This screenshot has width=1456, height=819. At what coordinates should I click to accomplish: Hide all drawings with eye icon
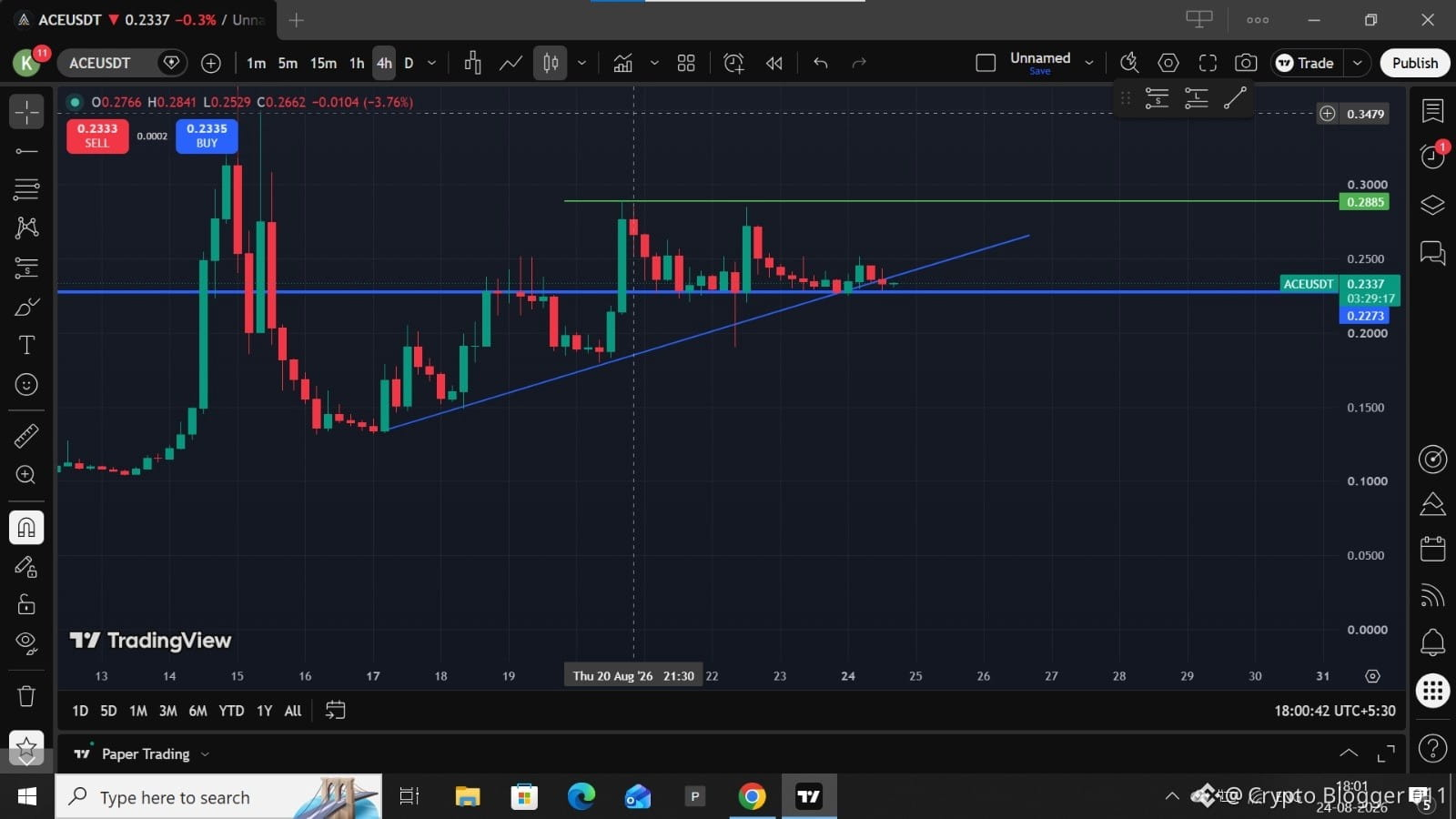pyautogui.click(x=26, y=643)
